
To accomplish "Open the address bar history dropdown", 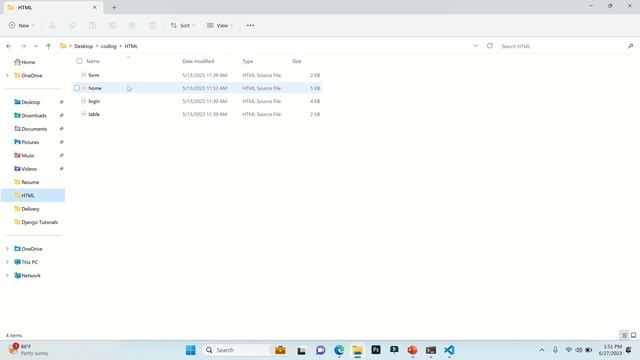I will [475, 46].
